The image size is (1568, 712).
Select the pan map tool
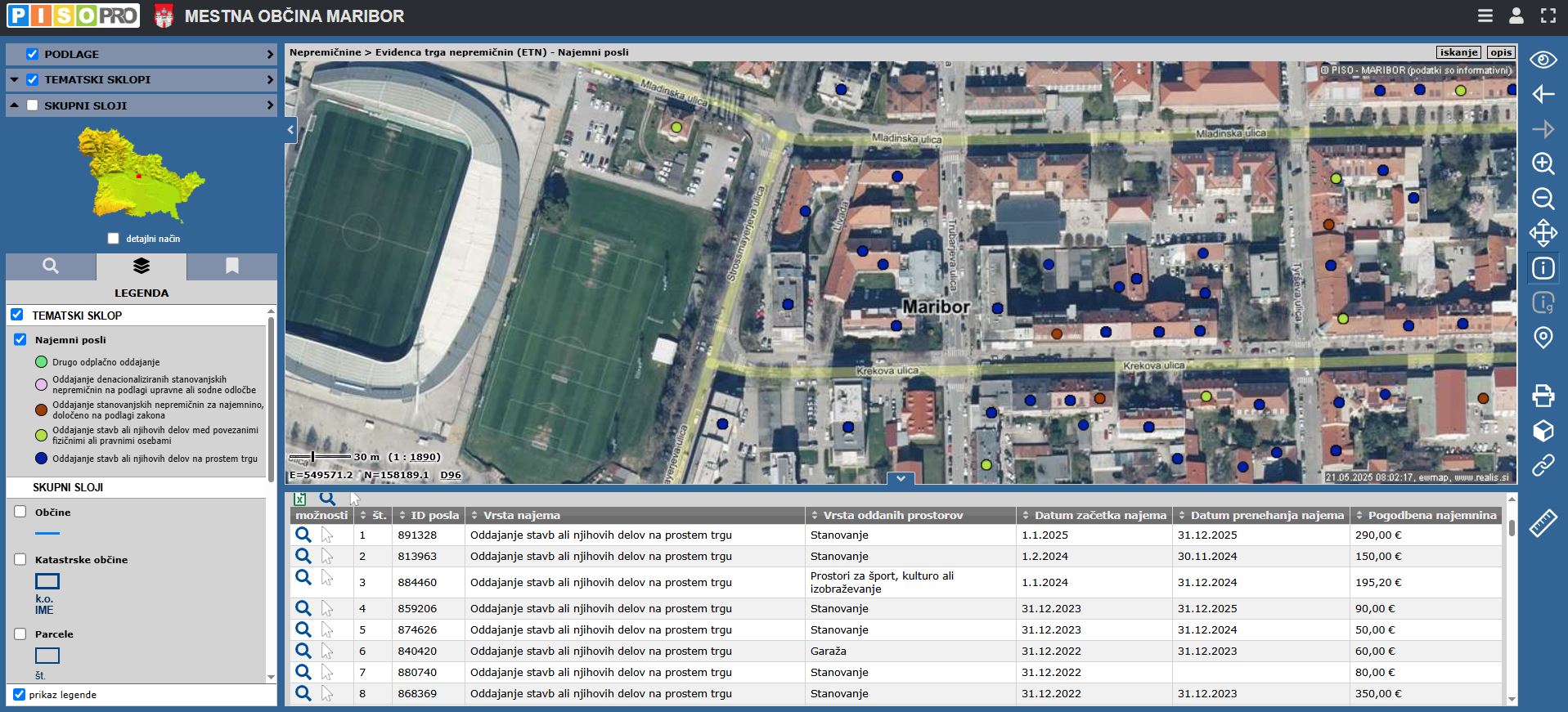(x=1543, y=233)
